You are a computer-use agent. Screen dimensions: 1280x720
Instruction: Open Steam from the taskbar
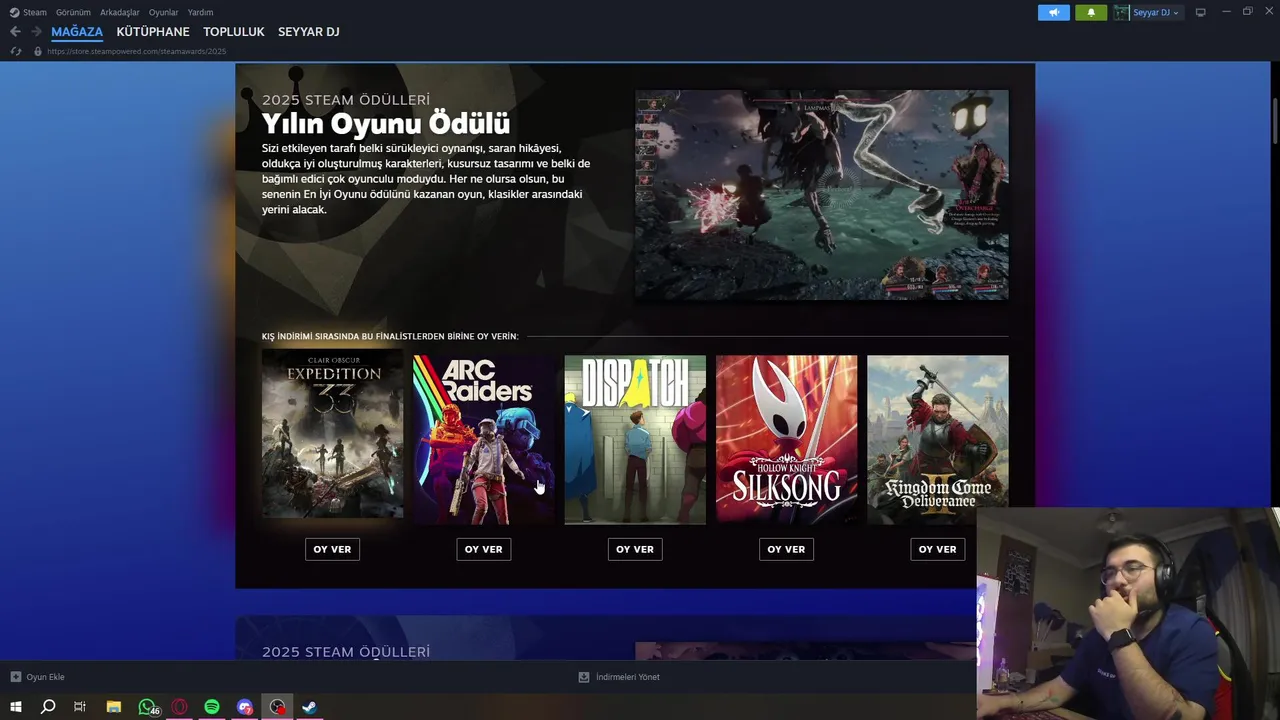[310, 707]
